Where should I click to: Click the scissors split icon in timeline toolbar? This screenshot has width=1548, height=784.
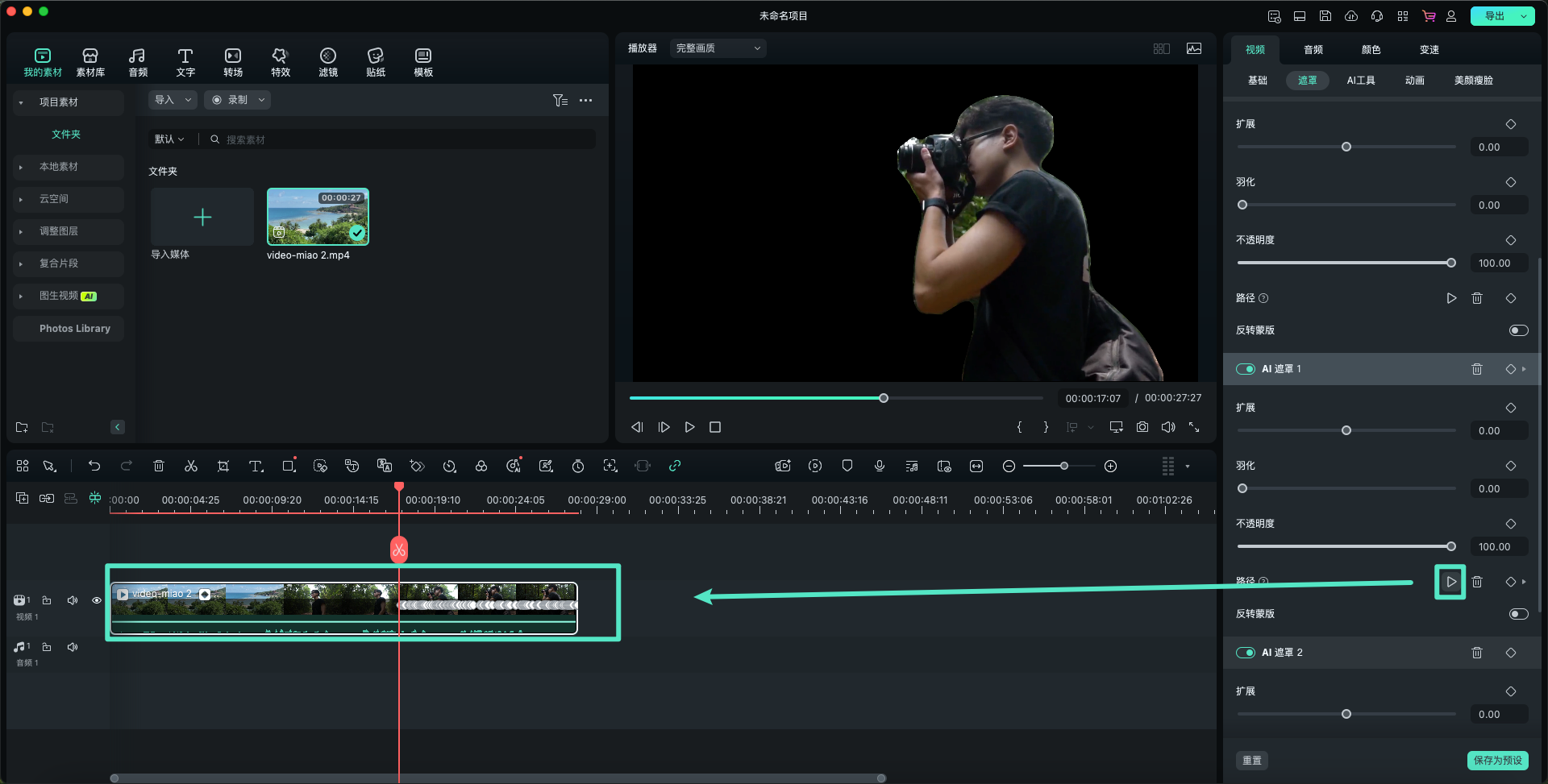pyautogui.click(x=191, y=466)
